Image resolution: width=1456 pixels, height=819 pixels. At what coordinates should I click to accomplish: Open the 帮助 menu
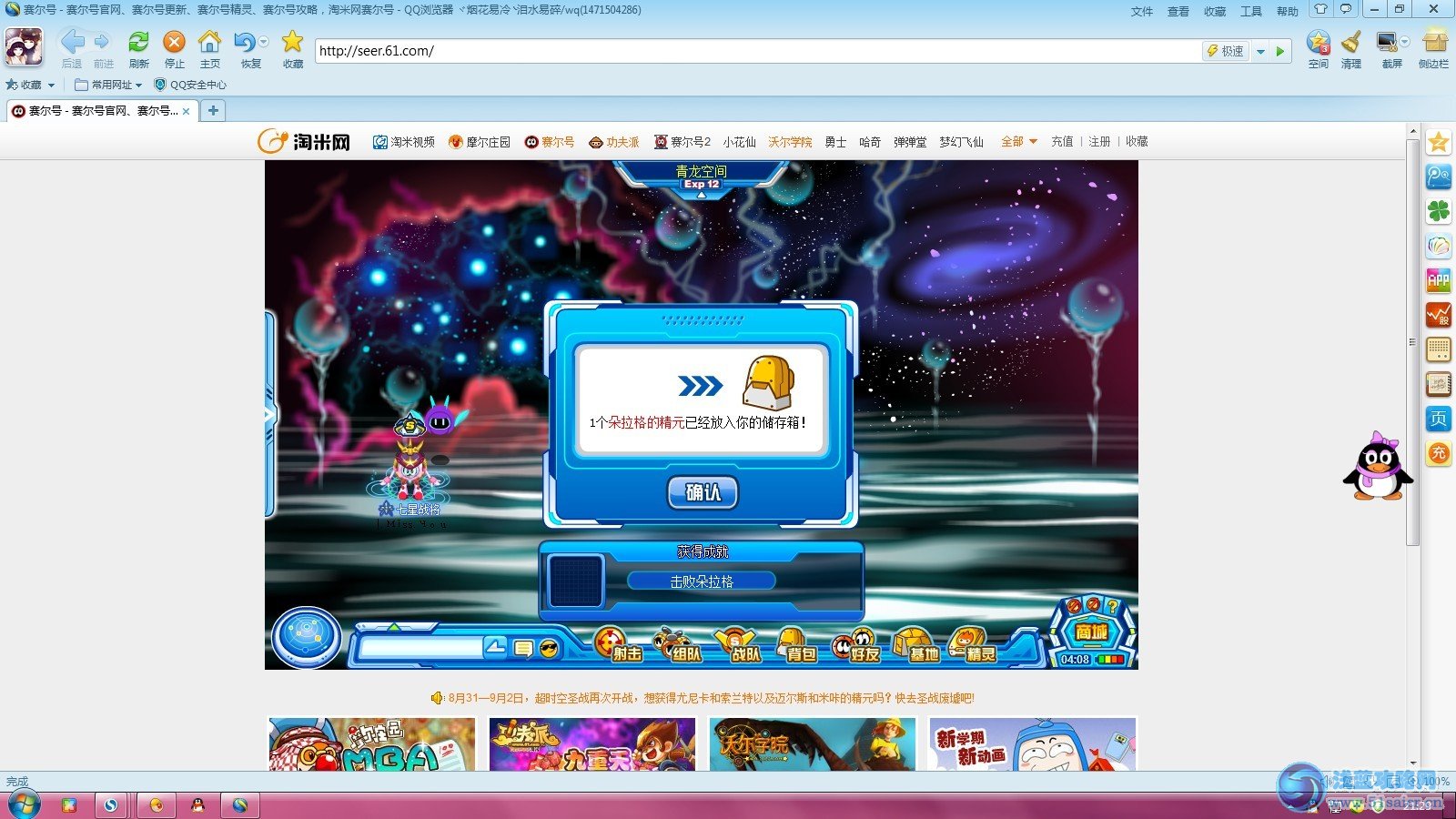click(x=1288, y=11)
